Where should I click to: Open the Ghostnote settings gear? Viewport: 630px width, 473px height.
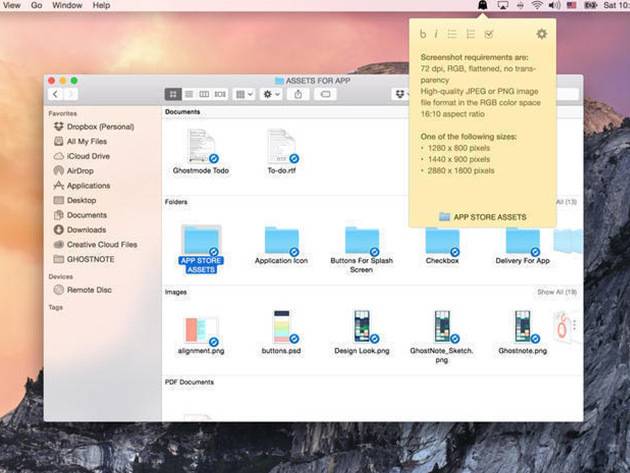pos(541,34)
